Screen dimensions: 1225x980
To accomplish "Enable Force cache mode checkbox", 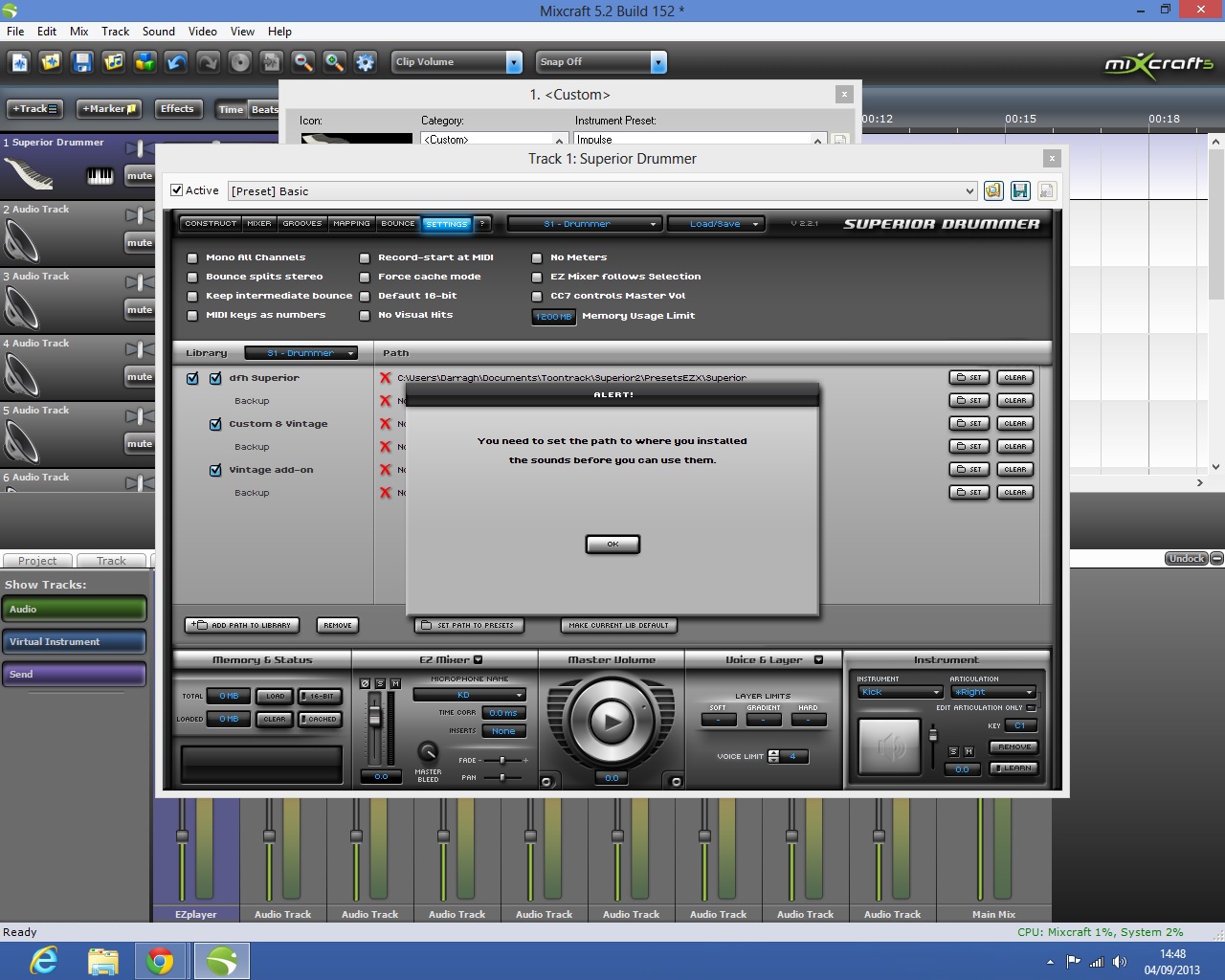I will pos(365,278).
